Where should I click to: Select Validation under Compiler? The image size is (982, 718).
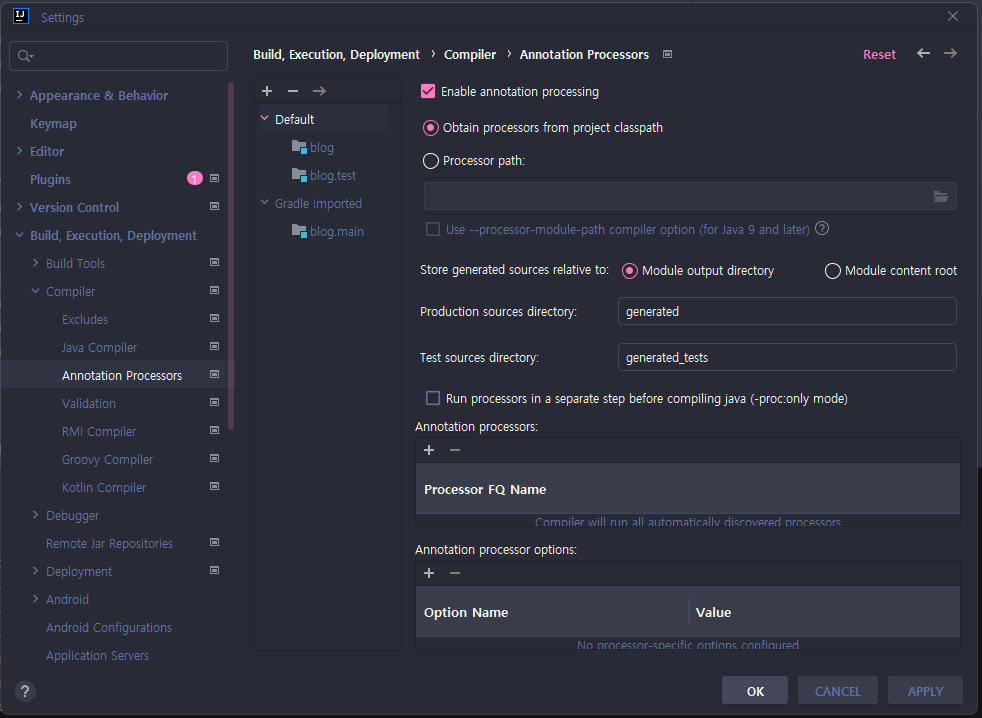click(88, 403)
